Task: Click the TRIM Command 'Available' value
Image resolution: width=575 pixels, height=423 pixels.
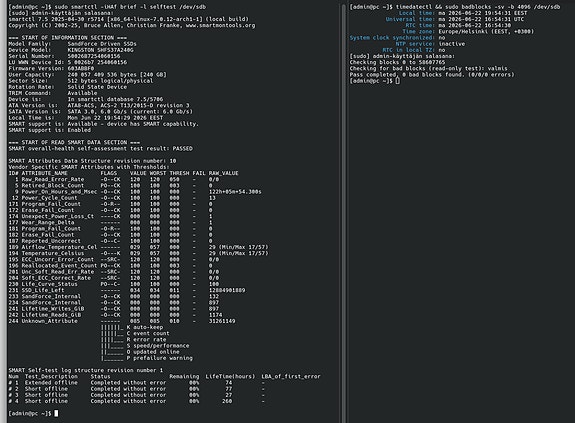Action: pos(82,93)
